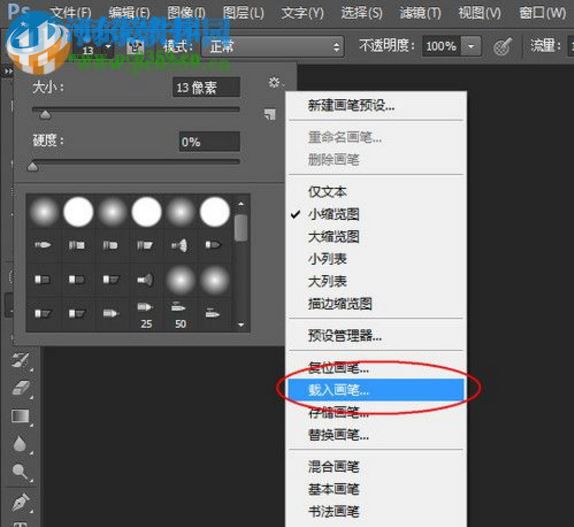Select the second hard round brush thumbnail

pyautogui.click(x=78, y=212)
